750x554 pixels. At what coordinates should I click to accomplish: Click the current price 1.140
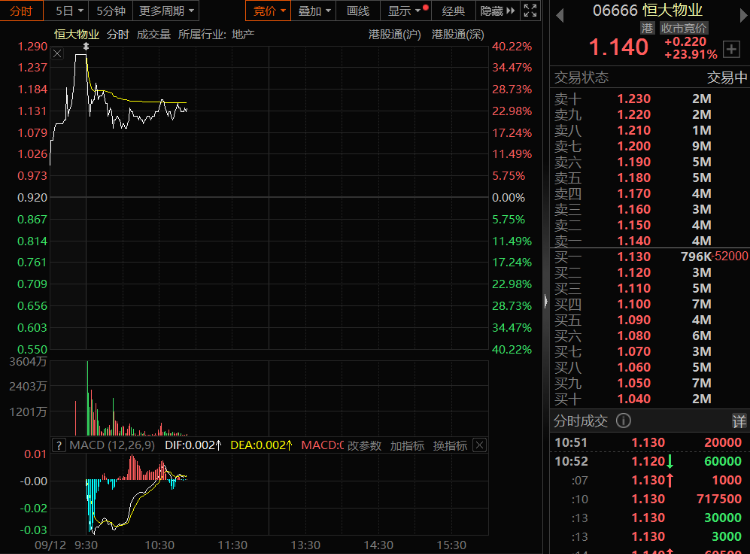pos(618,47)
